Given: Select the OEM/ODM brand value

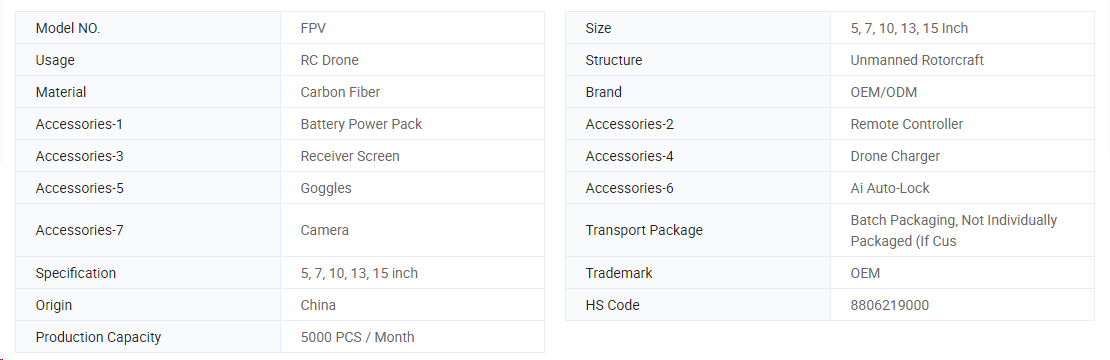Looking at the screenshot, I should pos(883,92).
